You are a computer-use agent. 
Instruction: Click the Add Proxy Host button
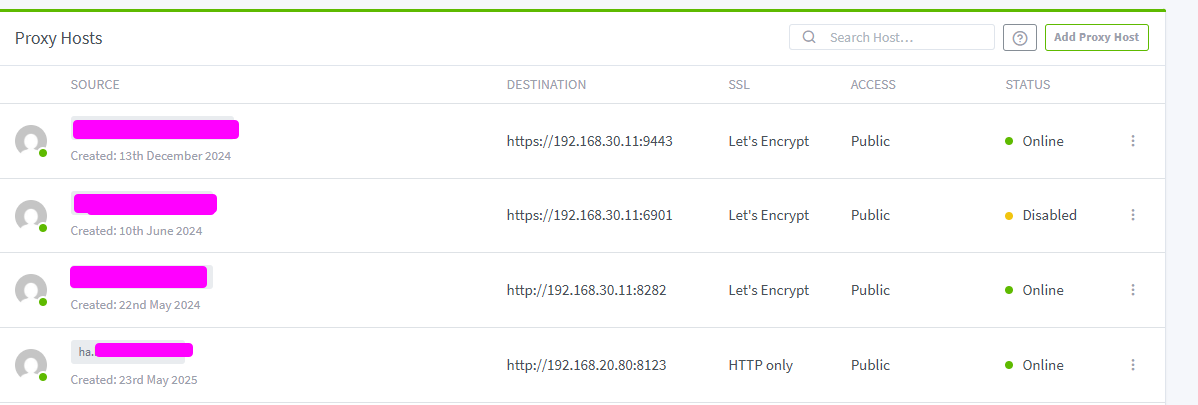click(1096, 37)
